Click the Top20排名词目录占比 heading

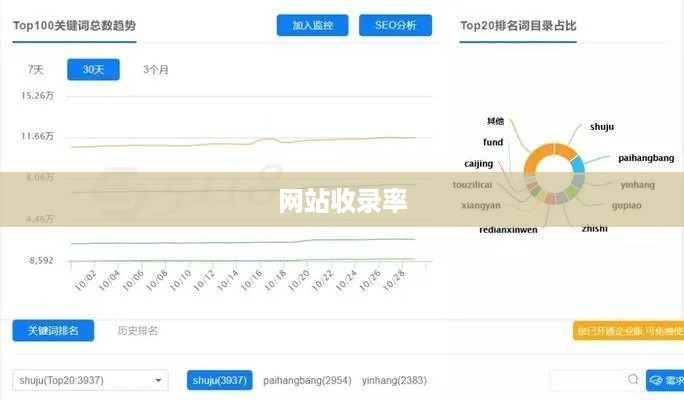[x=518, y=26]
